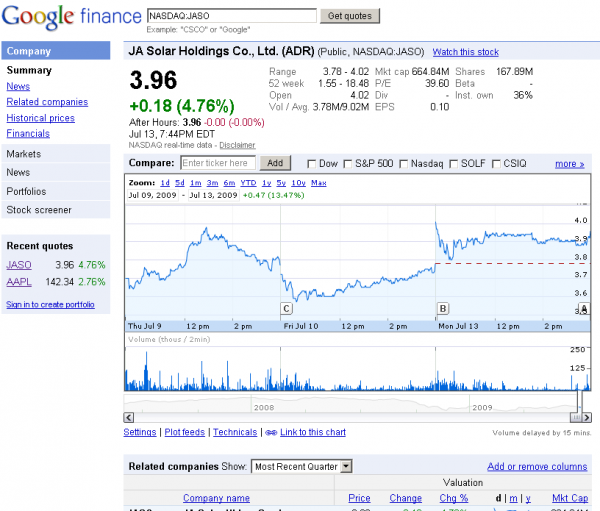Screen dimensions: 600x511
Task: Open the Financials sidebar link
Action: coord(28,134)
